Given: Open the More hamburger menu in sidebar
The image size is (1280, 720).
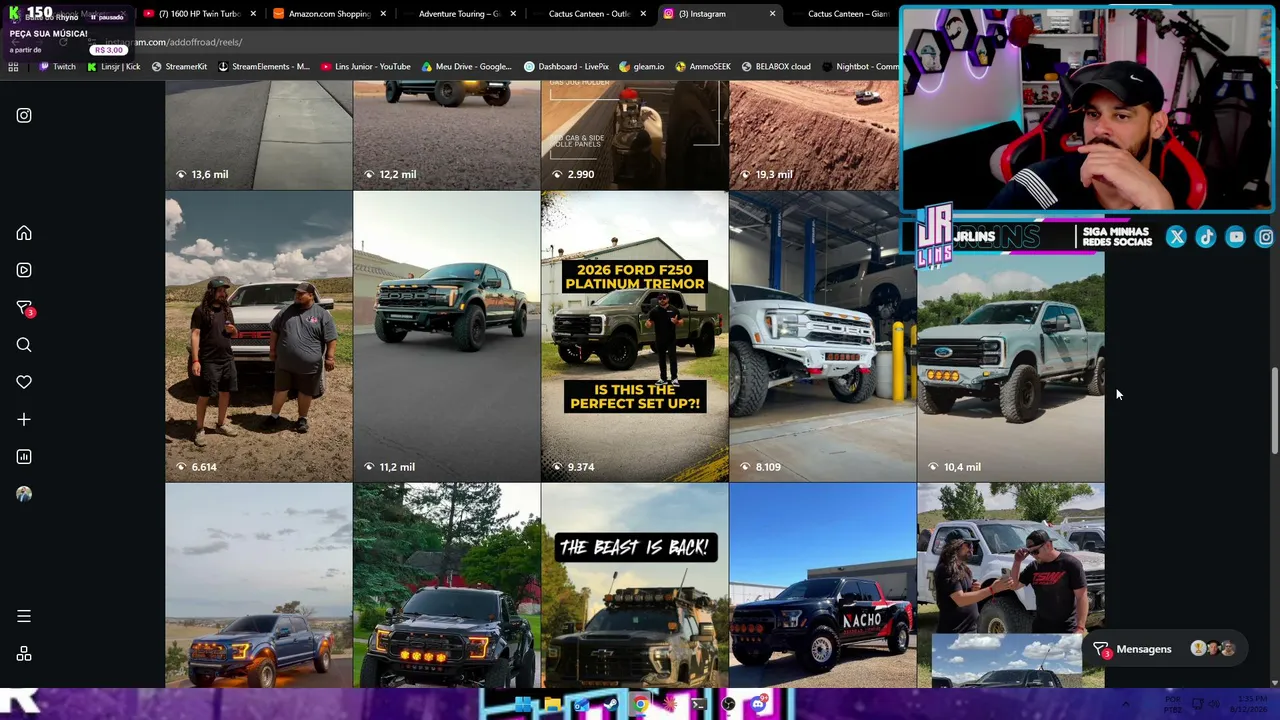Looking at the screenshot, I should 24,617.
